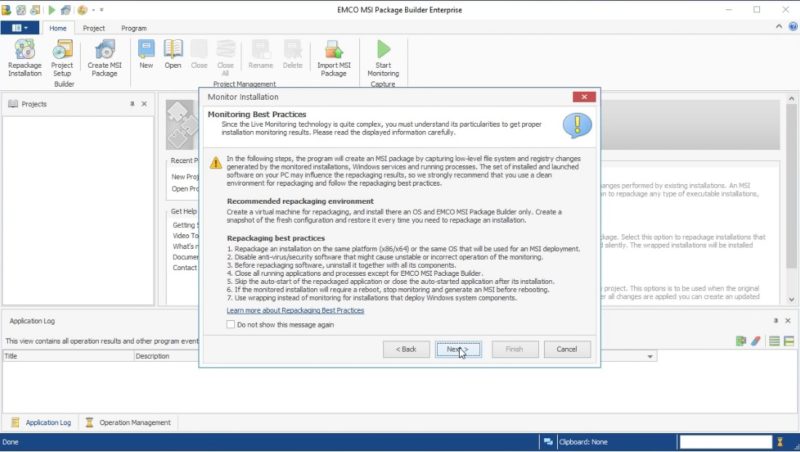Pin the Application Log panel

[x=776, y=320]
